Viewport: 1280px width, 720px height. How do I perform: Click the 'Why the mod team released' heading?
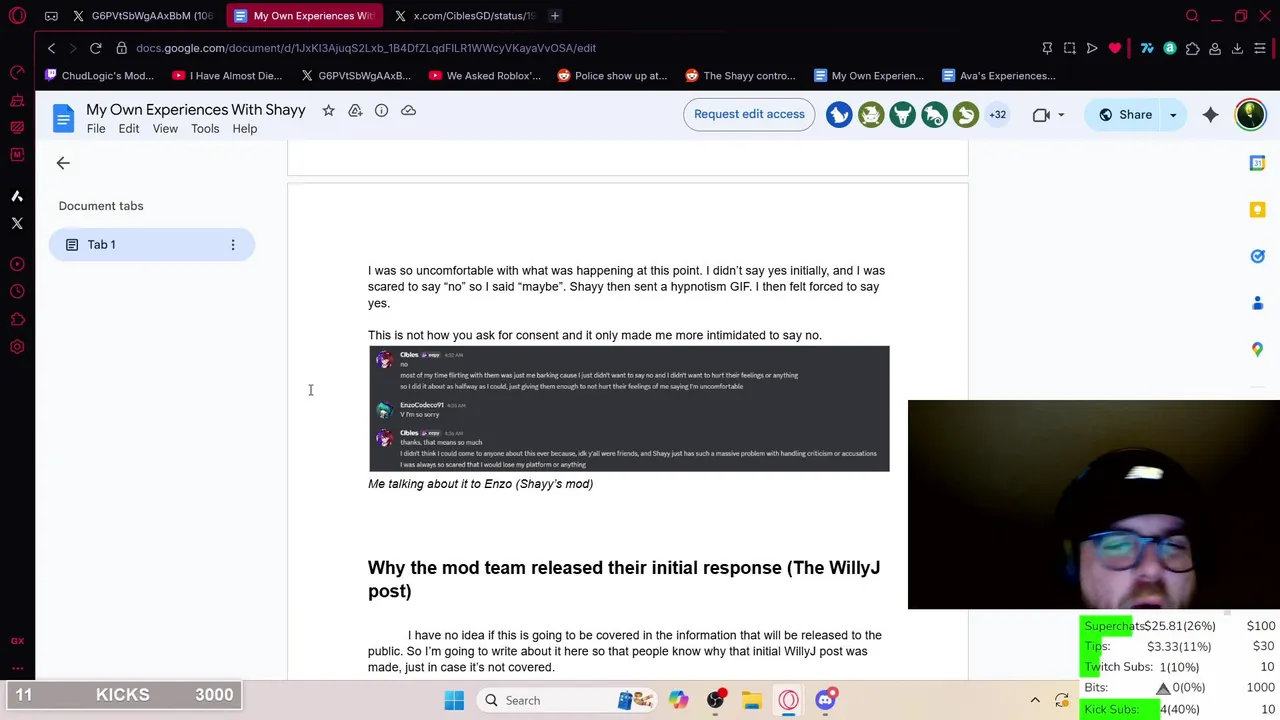coord(624,579)
